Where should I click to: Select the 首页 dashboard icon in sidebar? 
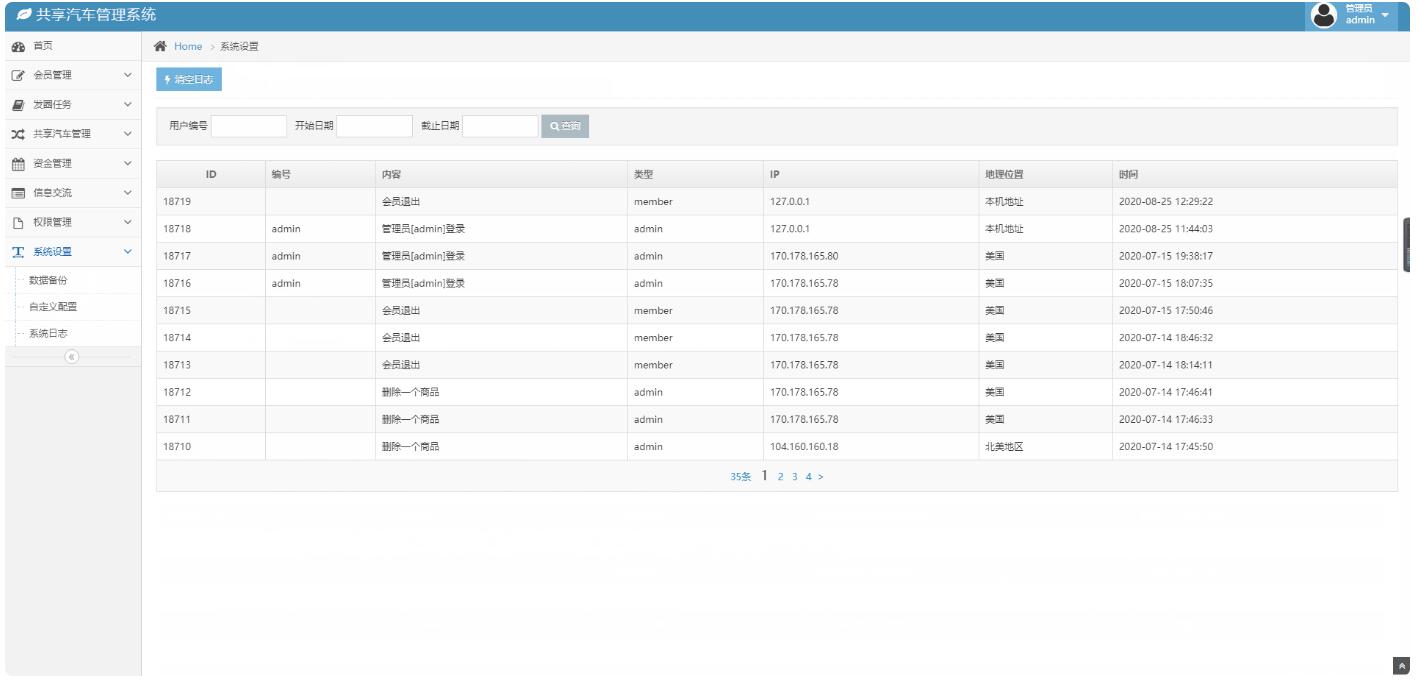(19, 45)
